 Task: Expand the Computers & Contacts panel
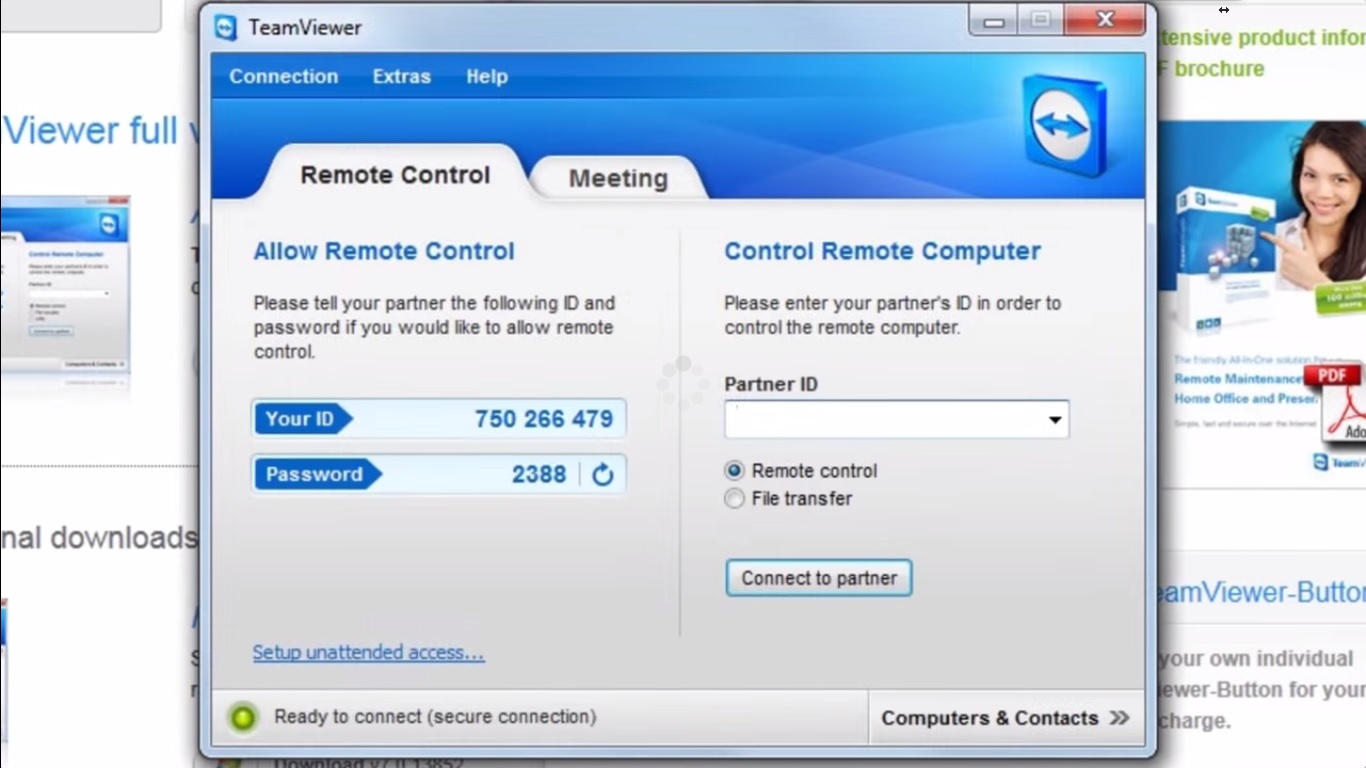tap(1005, 718)
